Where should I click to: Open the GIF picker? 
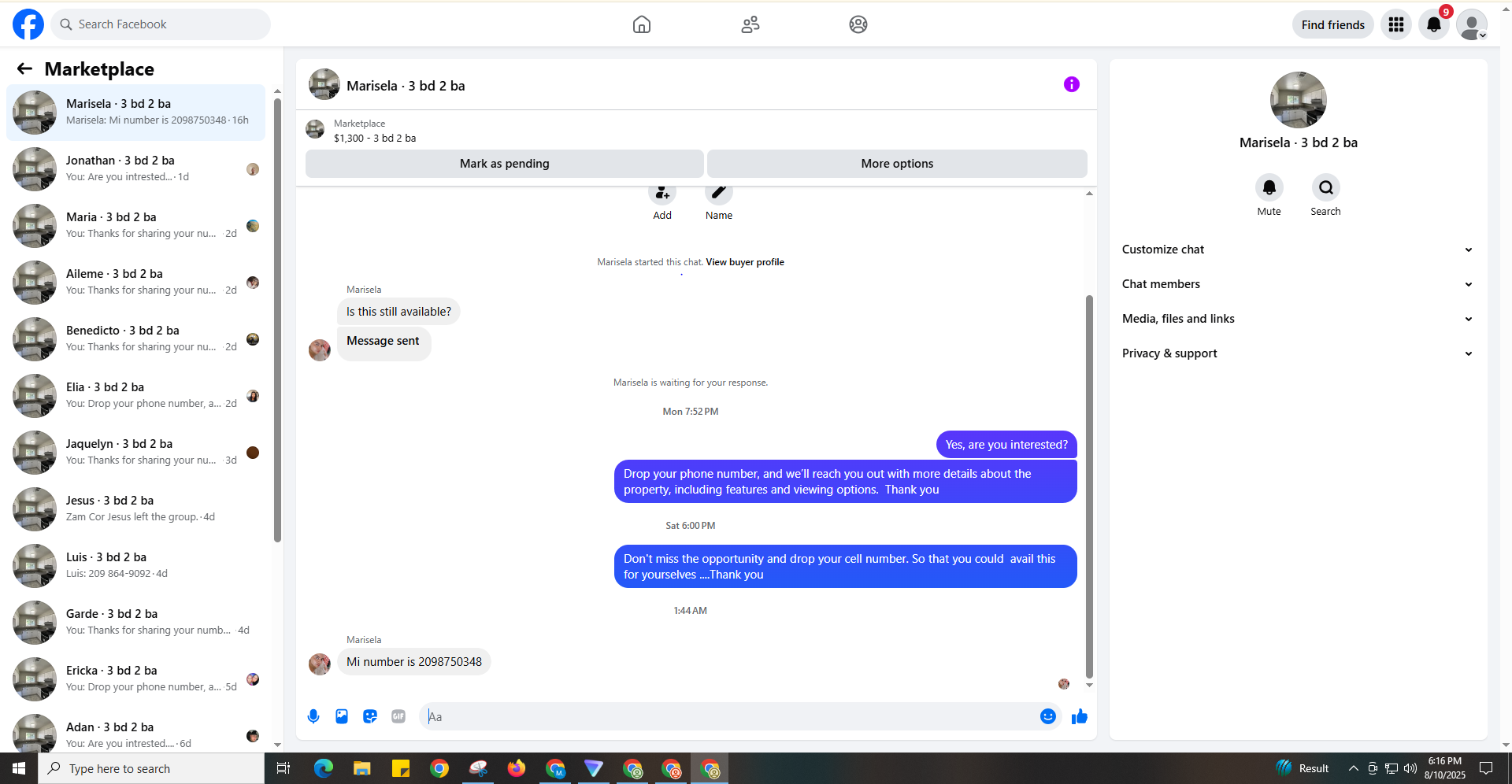[398, 716]
